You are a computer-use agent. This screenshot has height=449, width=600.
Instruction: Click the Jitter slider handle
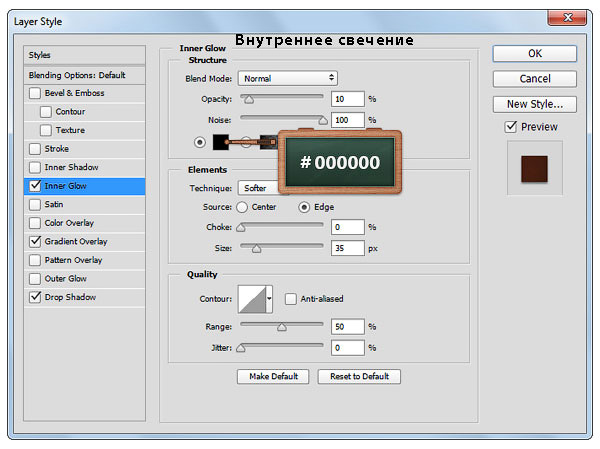(x=241, y=349)
